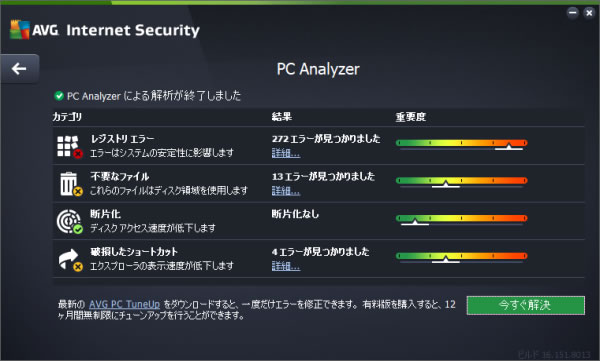The image size is (600, 361).
Task: Select the junk files trash icon
Action: coord(70,184)
